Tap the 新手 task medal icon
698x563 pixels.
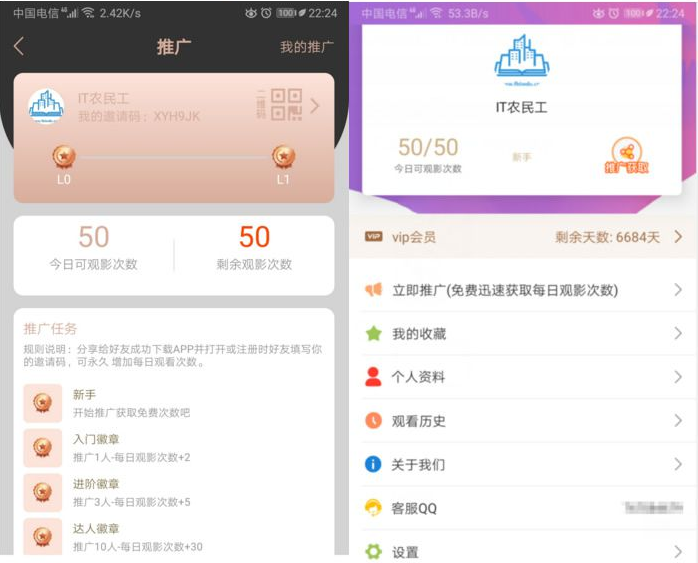coord(43,403)
